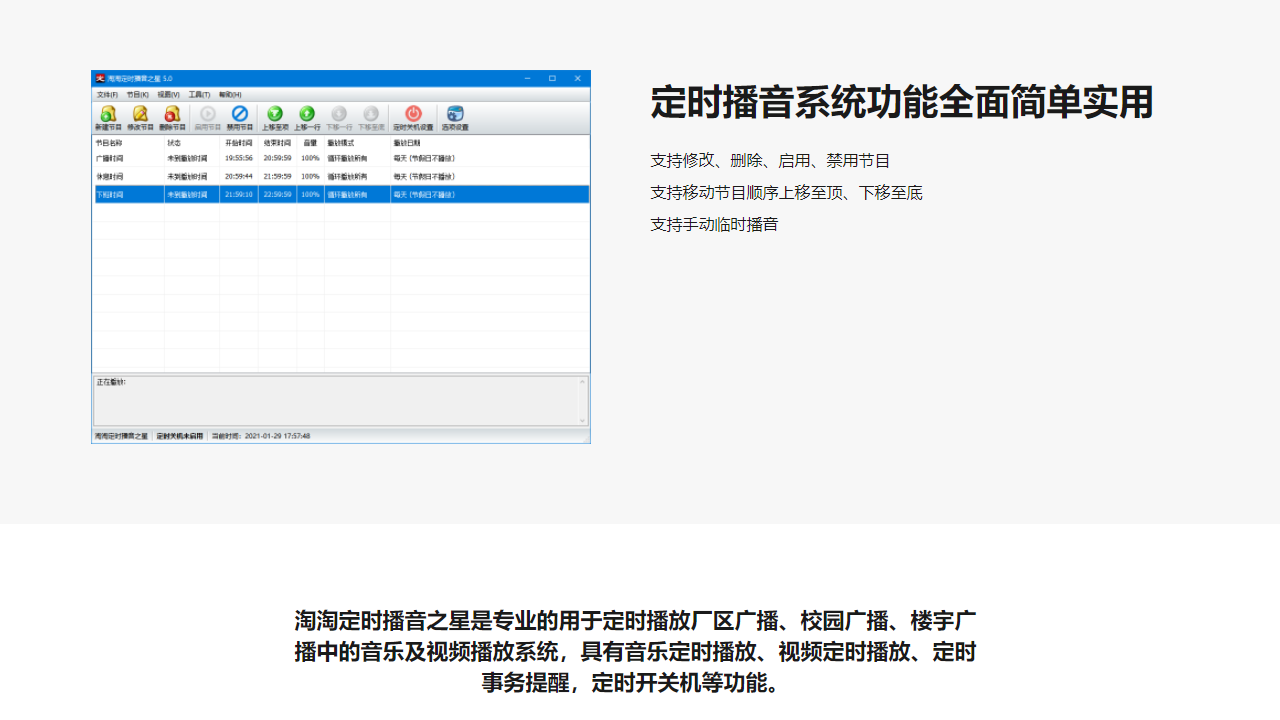Viewport: 1280px width, 720px height.
Task: Open 定时关机设置 shutdown timer settings
Action: pyautogui.click(x=413, y=115)
